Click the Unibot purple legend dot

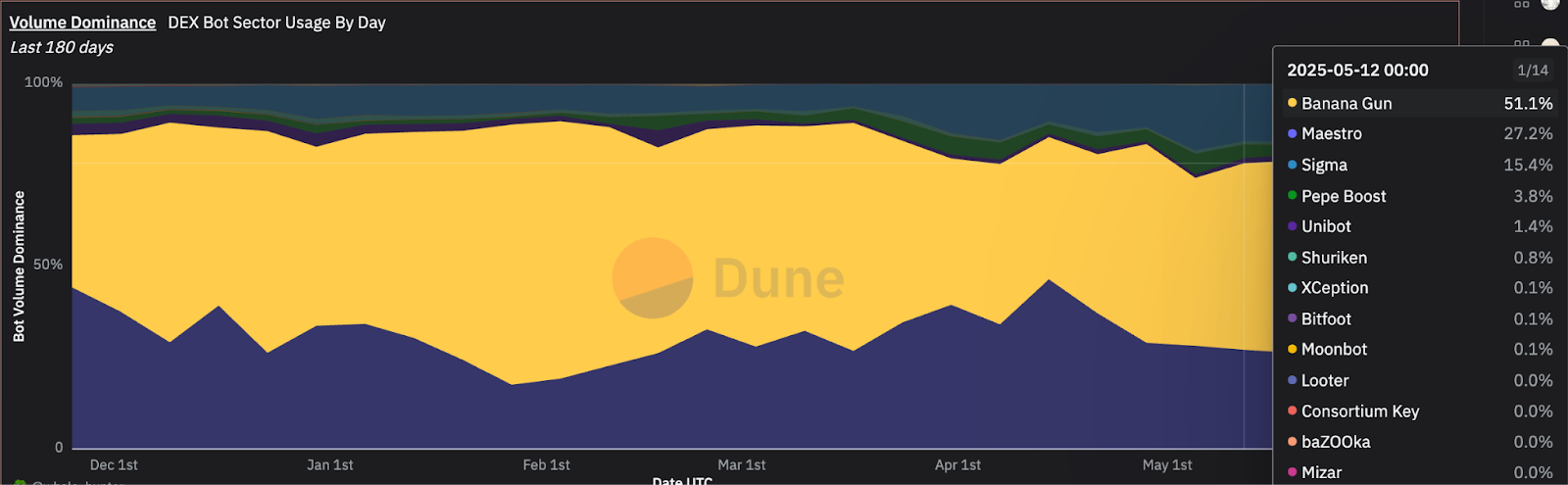tap(1293, 226)
